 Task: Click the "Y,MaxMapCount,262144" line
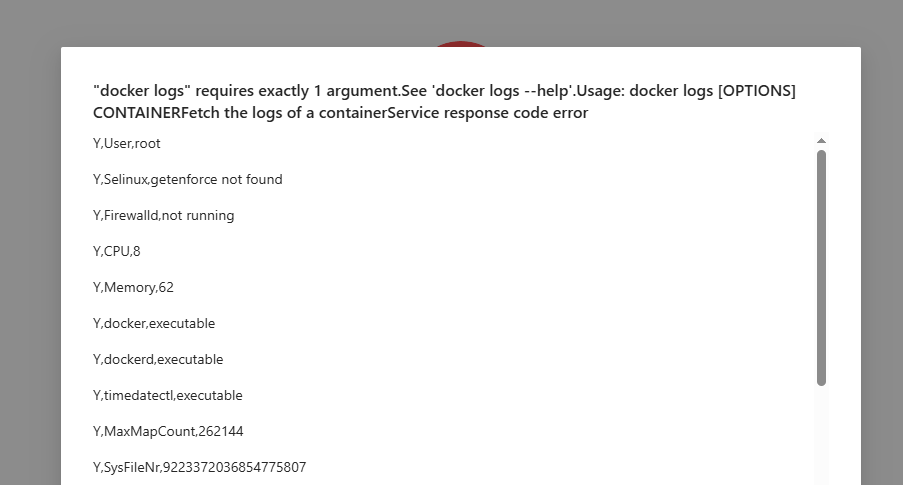pyautogui.click(x=167, y=431)
